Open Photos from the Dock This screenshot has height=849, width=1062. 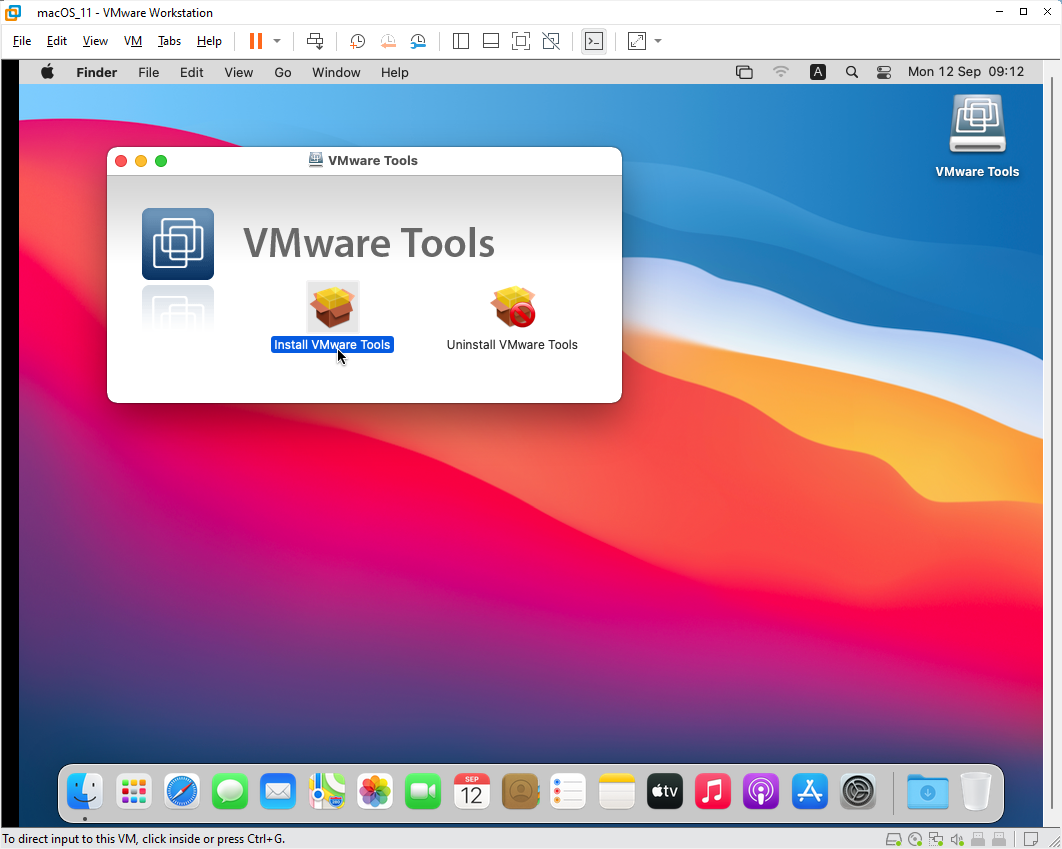tap(375, 791)
